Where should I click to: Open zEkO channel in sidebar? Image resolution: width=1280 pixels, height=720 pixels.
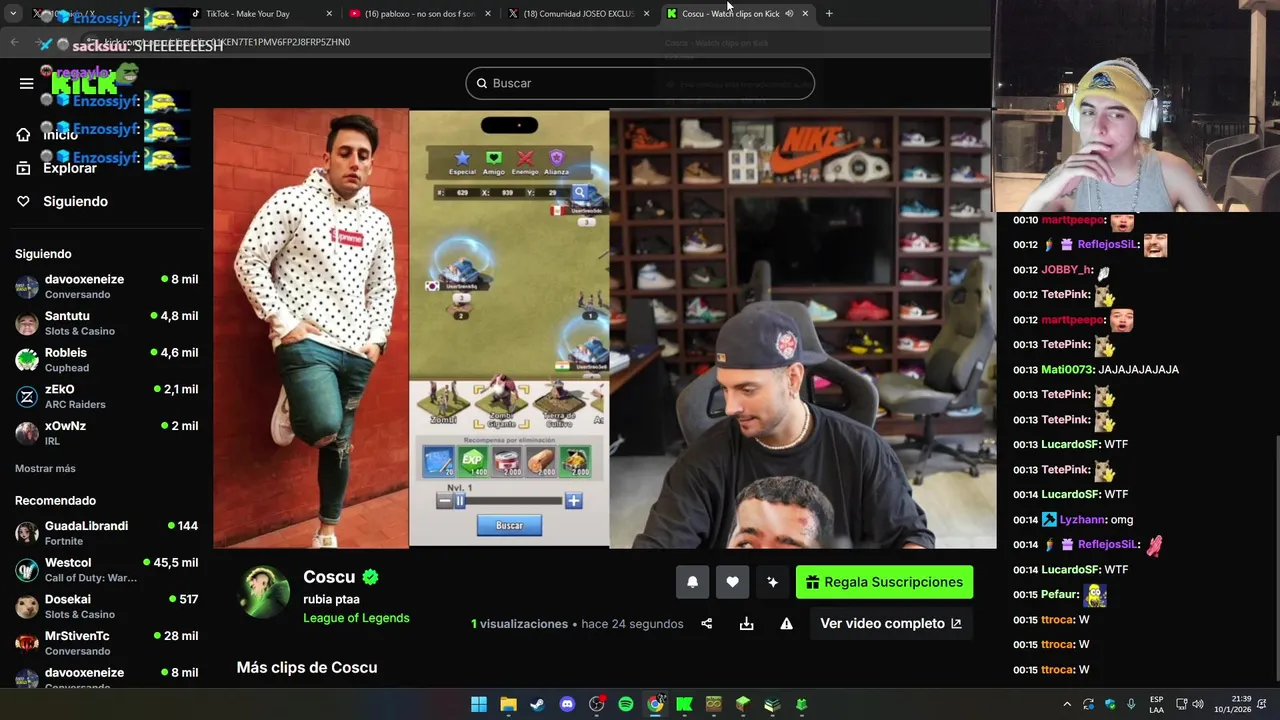106,396
